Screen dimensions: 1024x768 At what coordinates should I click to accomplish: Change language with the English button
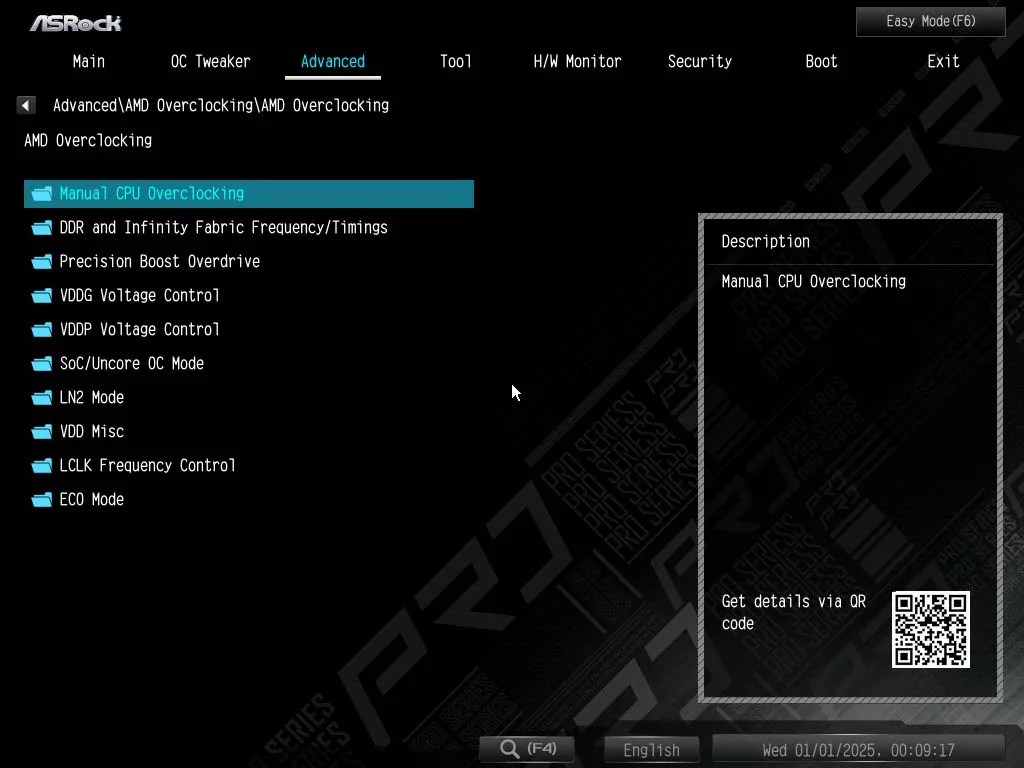(651, 750)
